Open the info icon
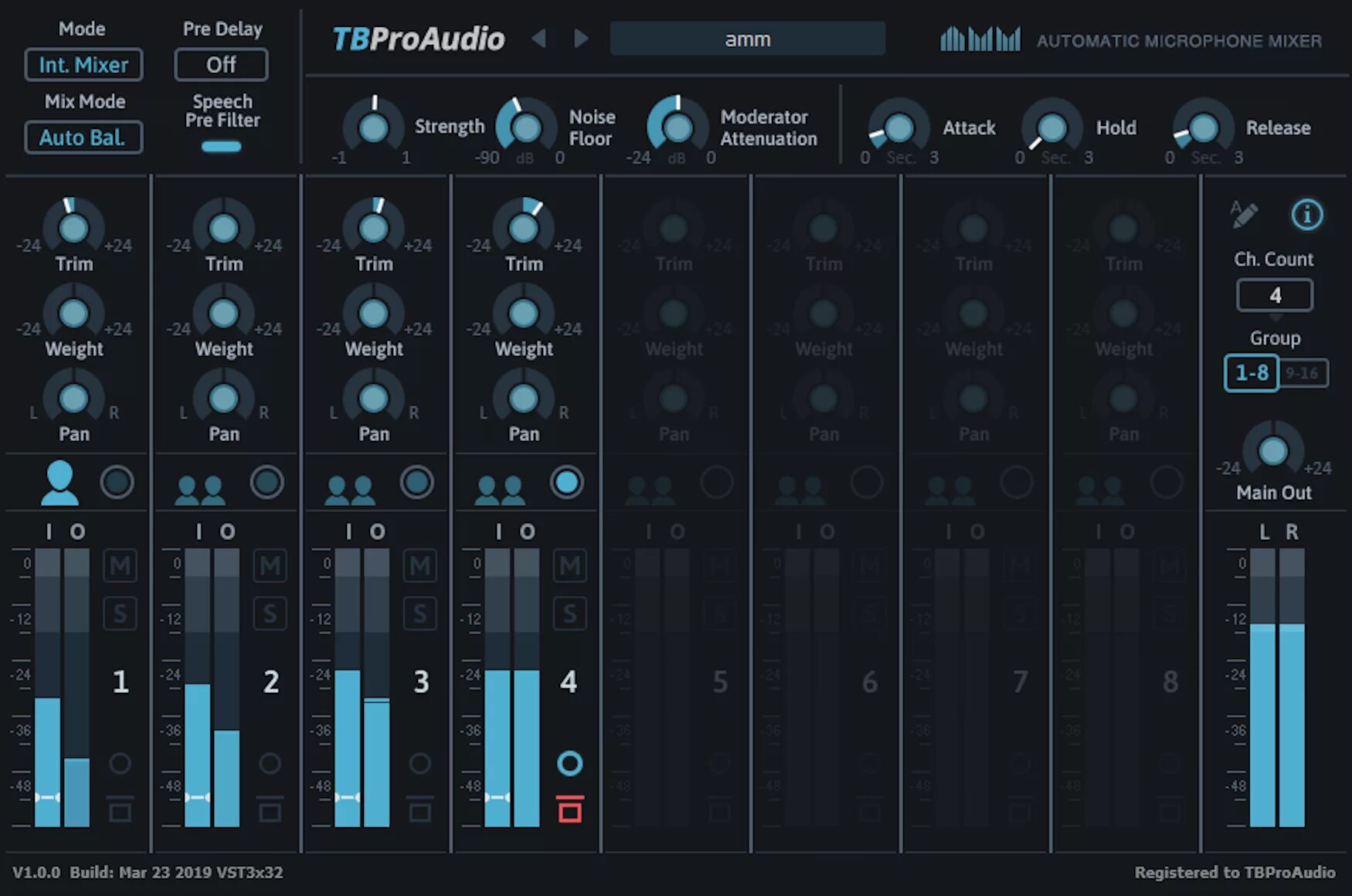The width and height of the screenshot is (1352, 896). point(1307,215)
